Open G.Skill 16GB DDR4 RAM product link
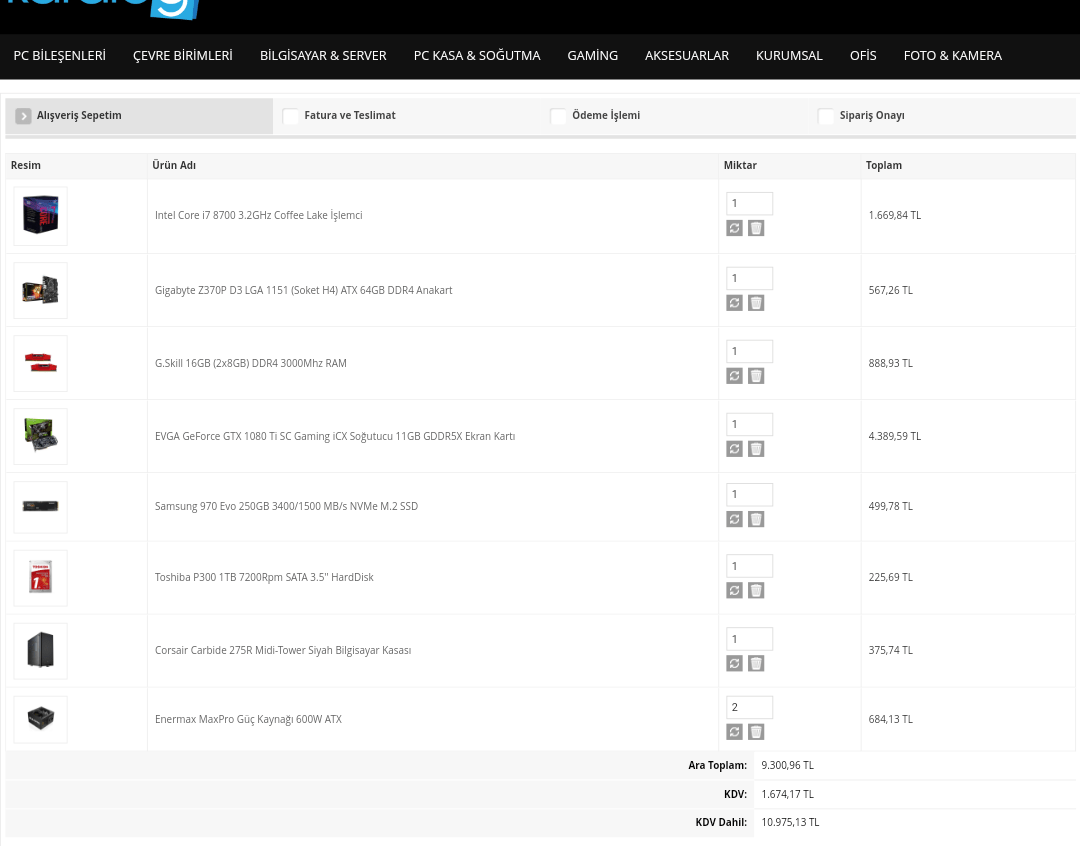Image resolution: width=1080 pixels, height=846 pixels. coord(251,364)
